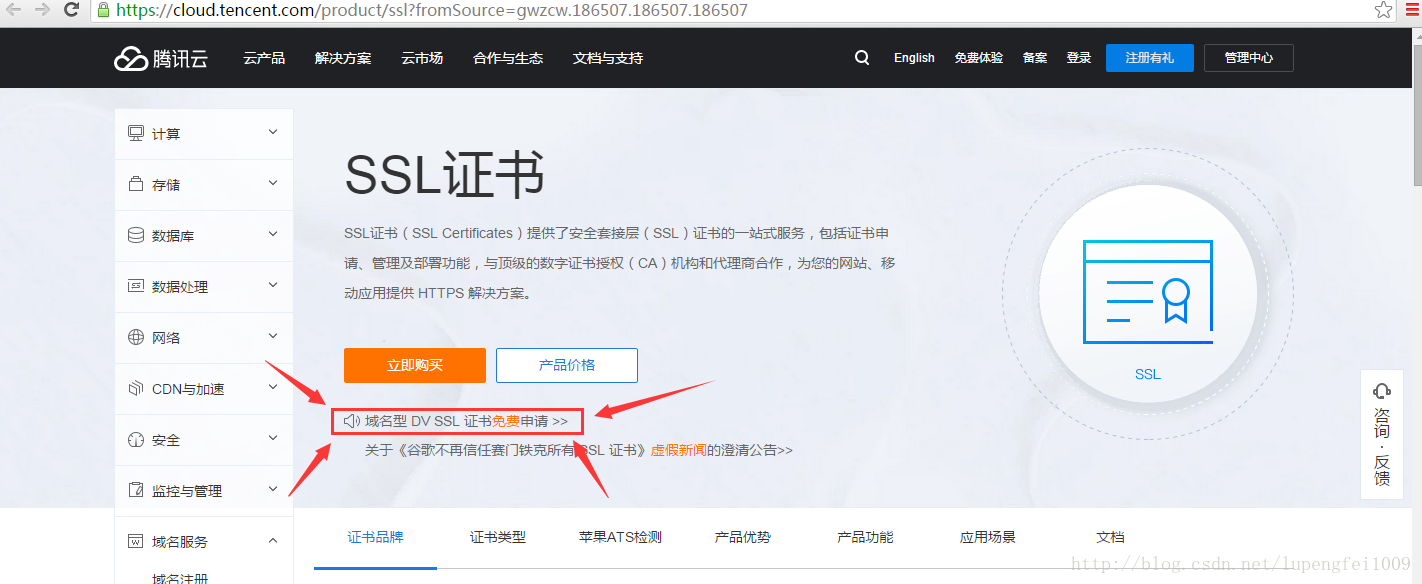
Task: Click the green padlock security icon
Action: point(102,10)
